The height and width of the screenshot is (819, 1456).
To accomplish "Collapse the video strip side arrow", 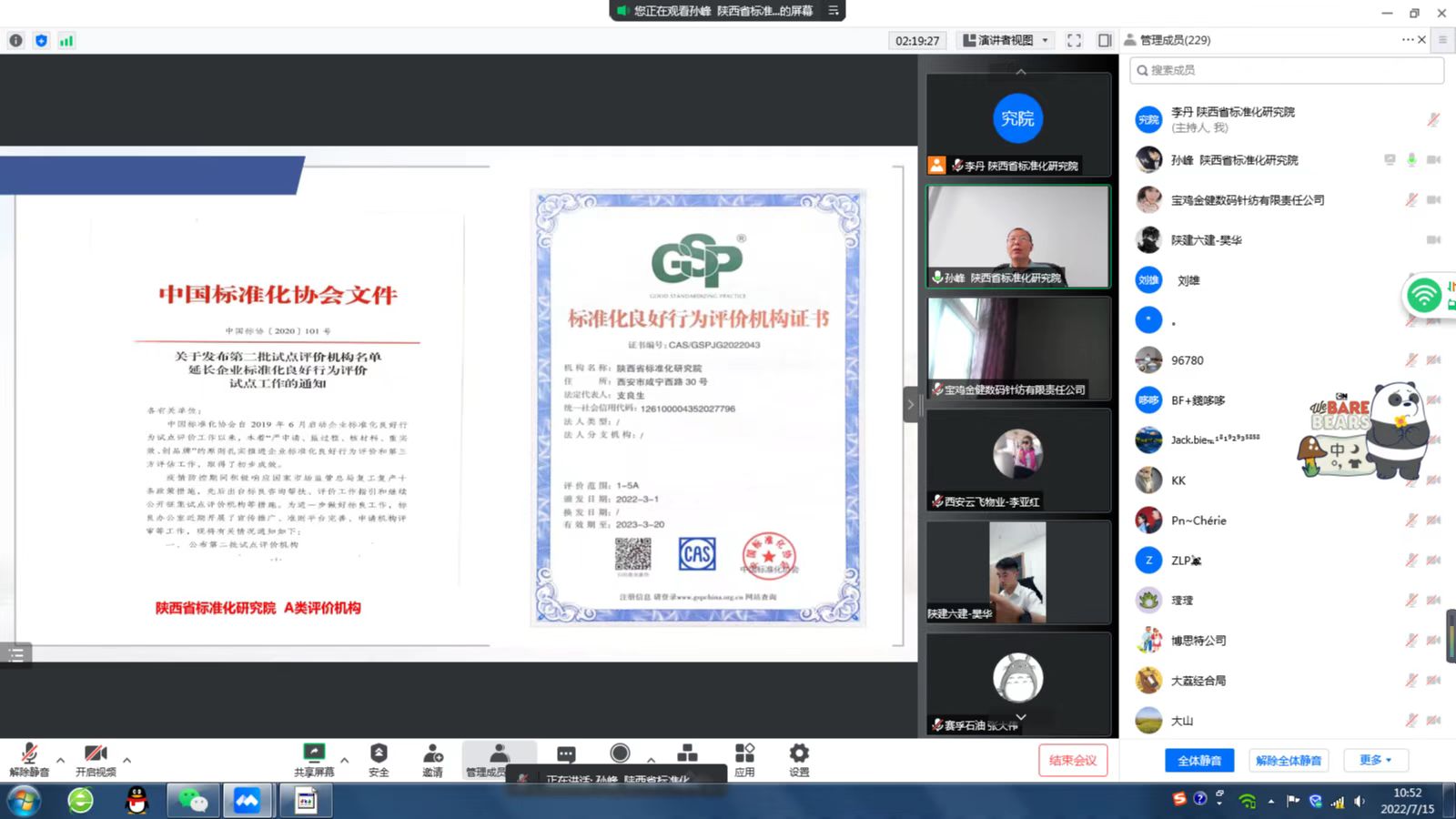I will tap(910, 404).
